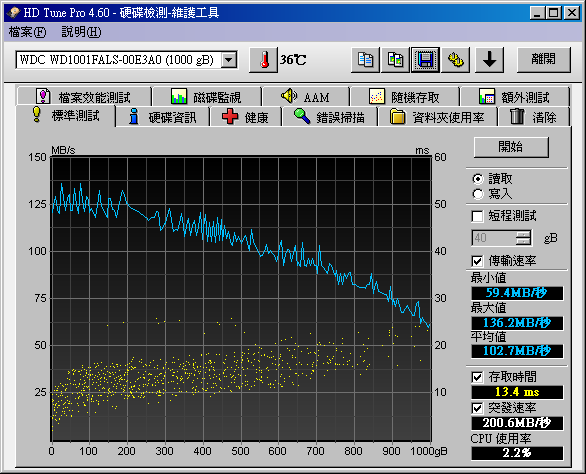Expand the WDC WD1001FALS drive dropdown
The width and height of the screenshot is (586, 474).
[x=228, y=60]
